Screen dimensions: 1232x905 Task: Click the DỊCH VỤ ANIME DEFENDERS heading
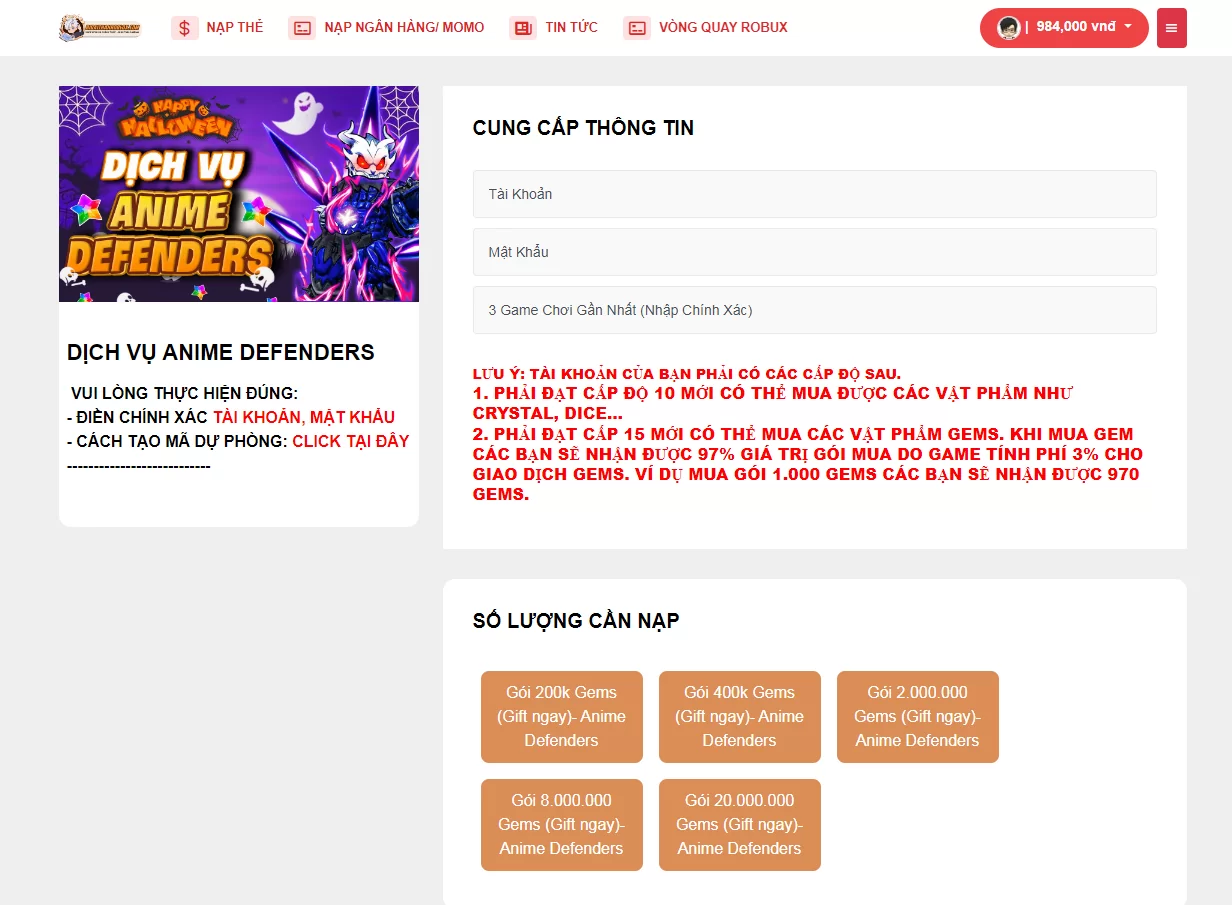tap(221, 352)
